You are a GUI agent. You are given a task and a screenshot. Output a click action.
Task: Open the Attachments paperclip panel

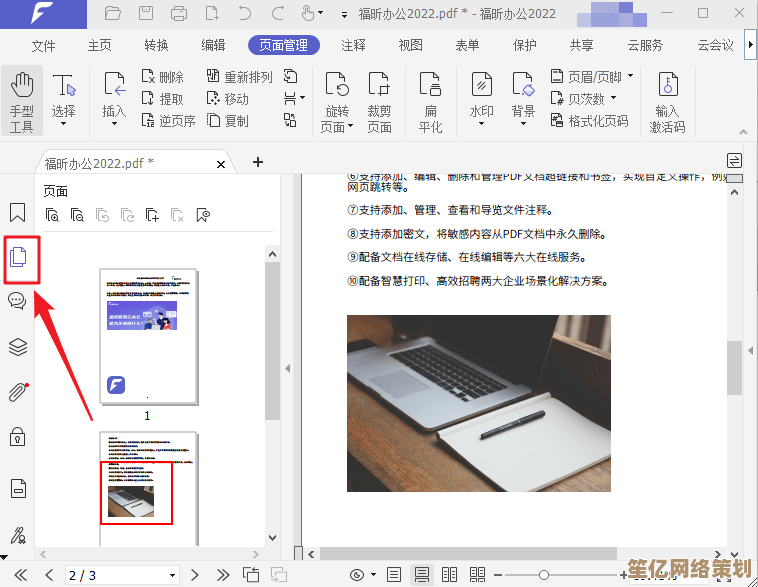(x=17, y=392)
